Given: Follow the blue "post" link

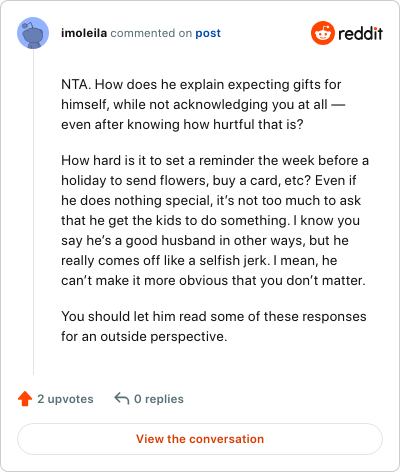Looking at the screenshot, I should (208, 33).
